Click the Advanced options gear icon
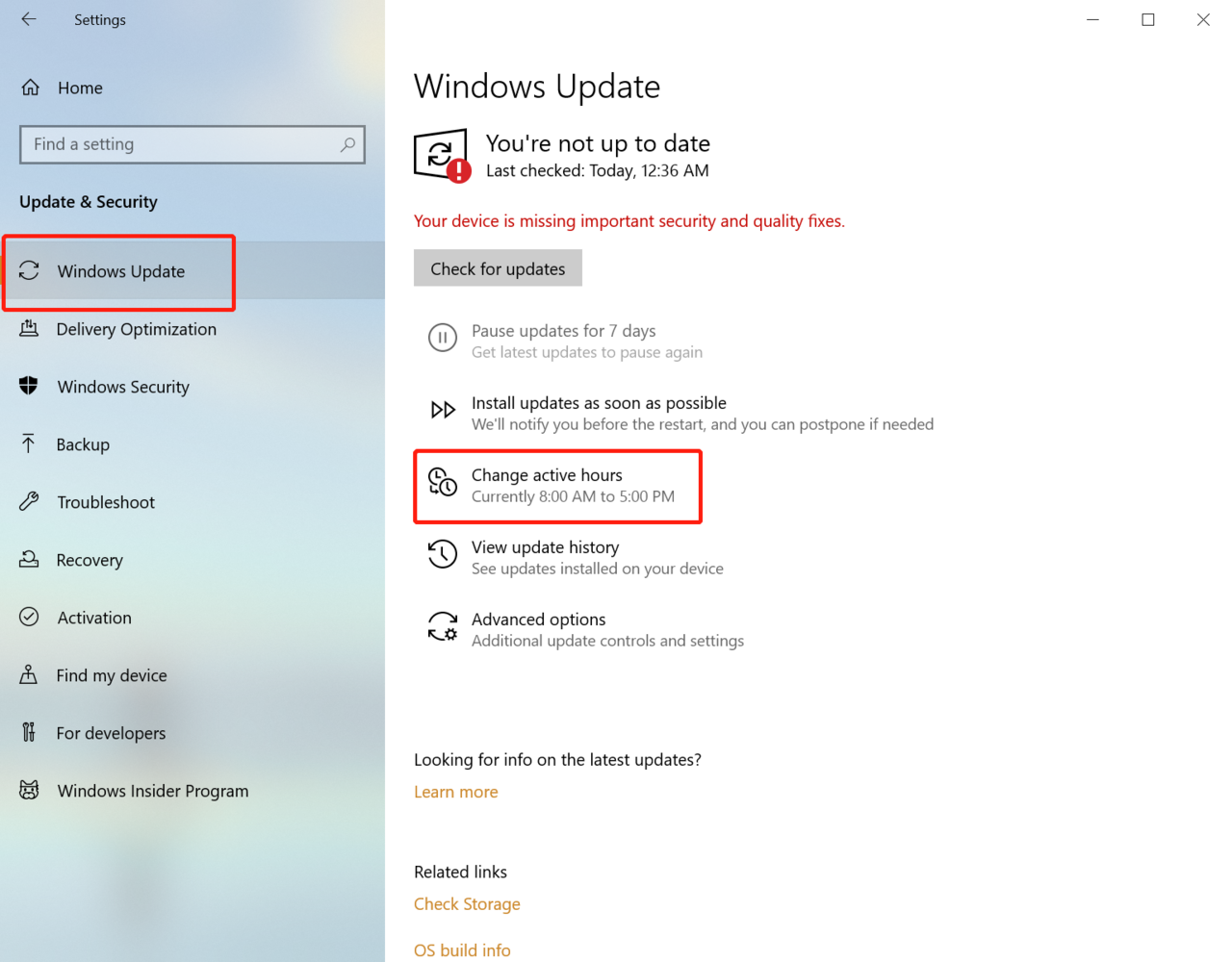The height and width of the screenshot is (962, 1232). [x=442, y=627]
